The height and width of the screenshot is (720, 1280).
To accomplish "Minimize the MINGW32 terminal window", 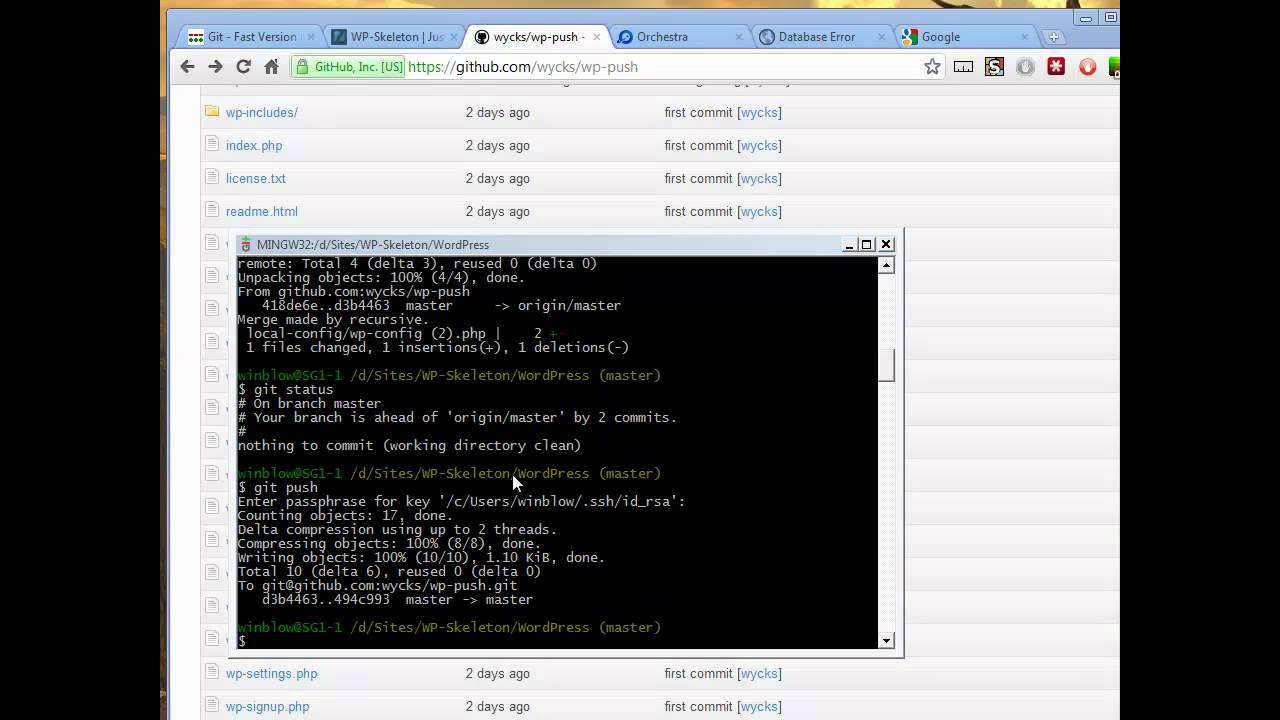I will point(850,244).
